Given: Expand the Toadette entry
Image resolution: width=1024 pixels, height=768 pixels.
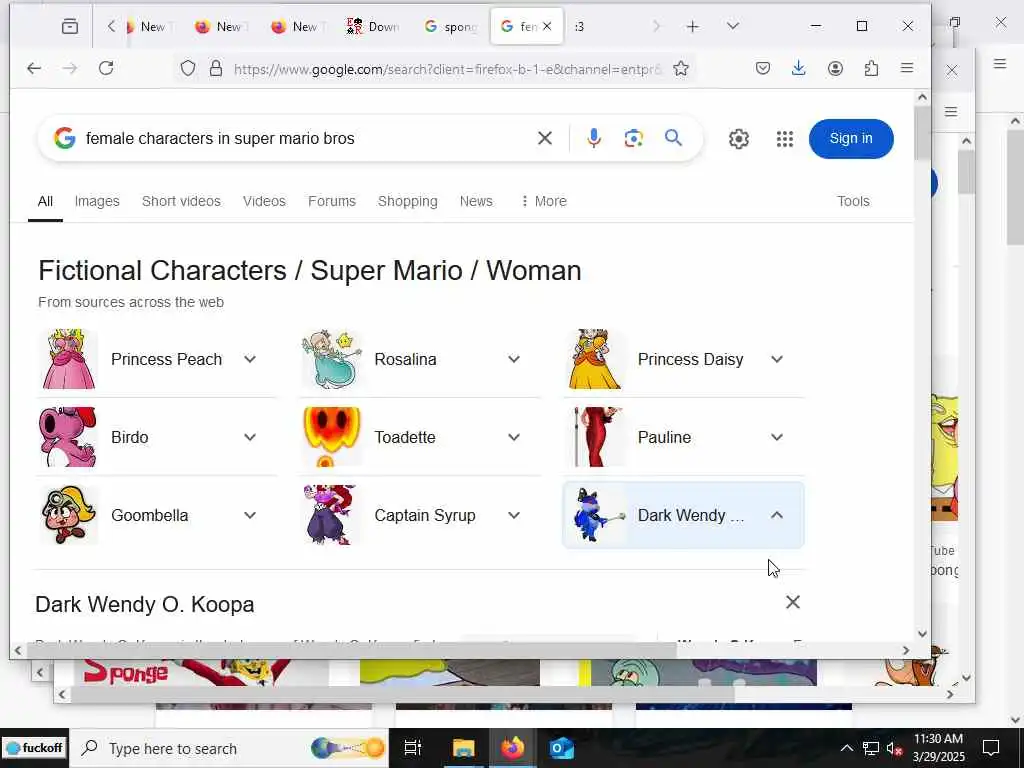Looking at the screenshot, I should pos(514,437).
